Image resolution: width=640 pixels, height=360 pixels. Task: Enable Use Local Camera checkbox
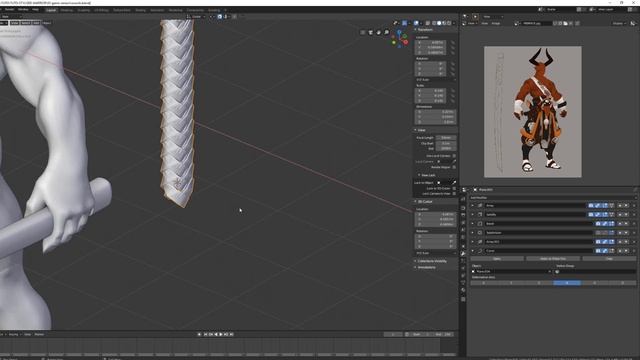[x=454, y=156]
